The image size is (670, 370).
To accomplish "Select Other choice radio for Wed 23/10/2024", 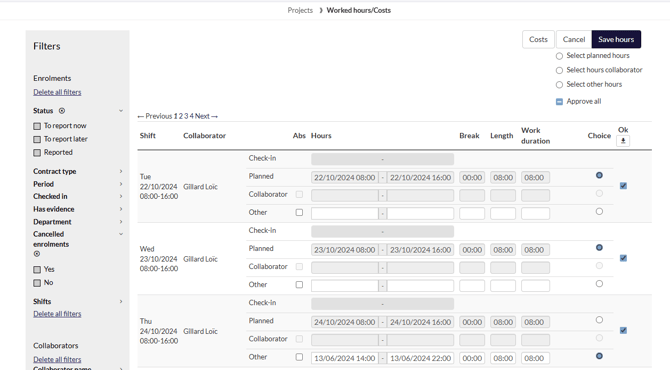I will [599, 284].
